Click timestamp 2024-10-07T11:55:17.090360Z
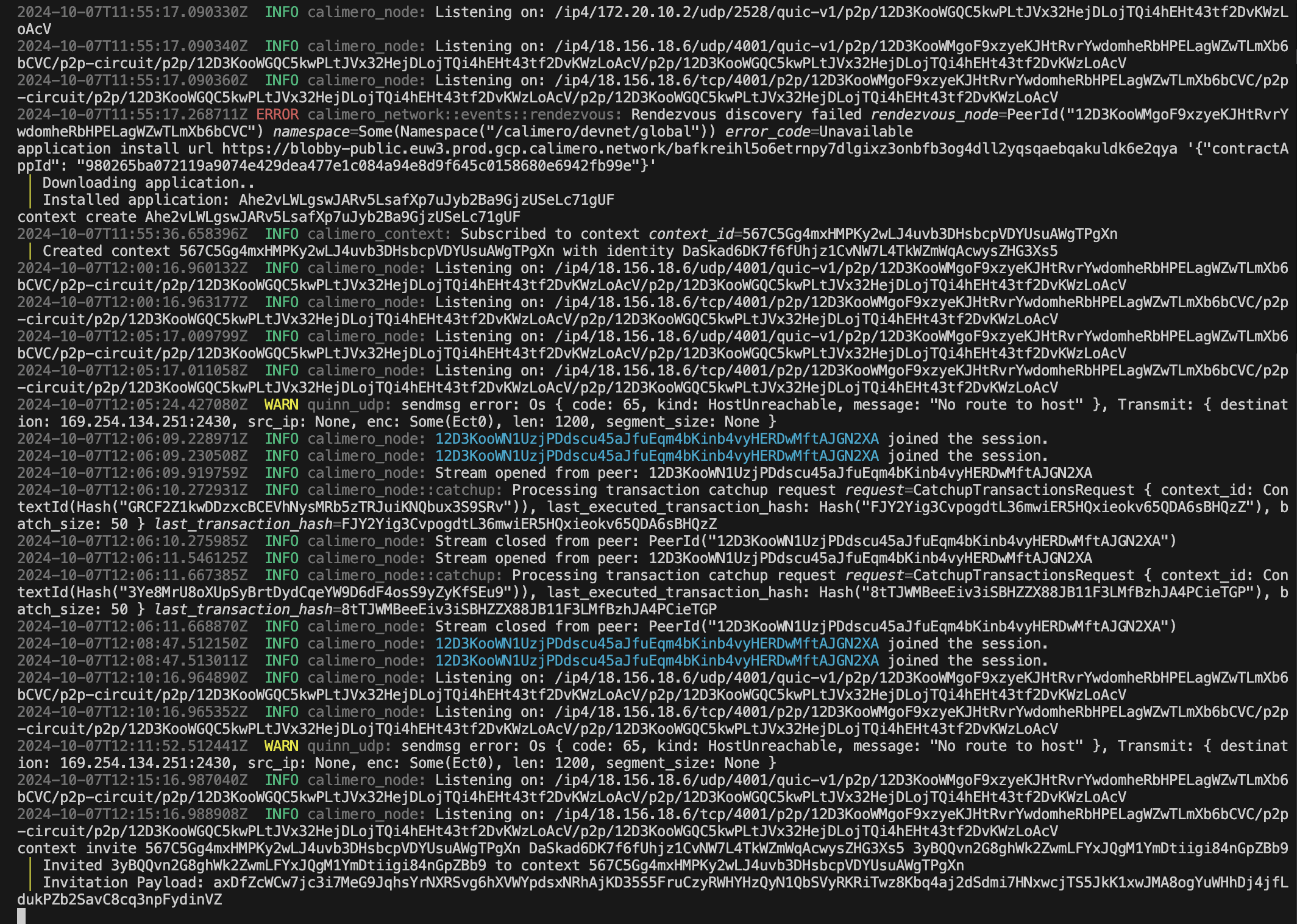The width and height of the screenshot is (1297, 924). tap(132, 80)
